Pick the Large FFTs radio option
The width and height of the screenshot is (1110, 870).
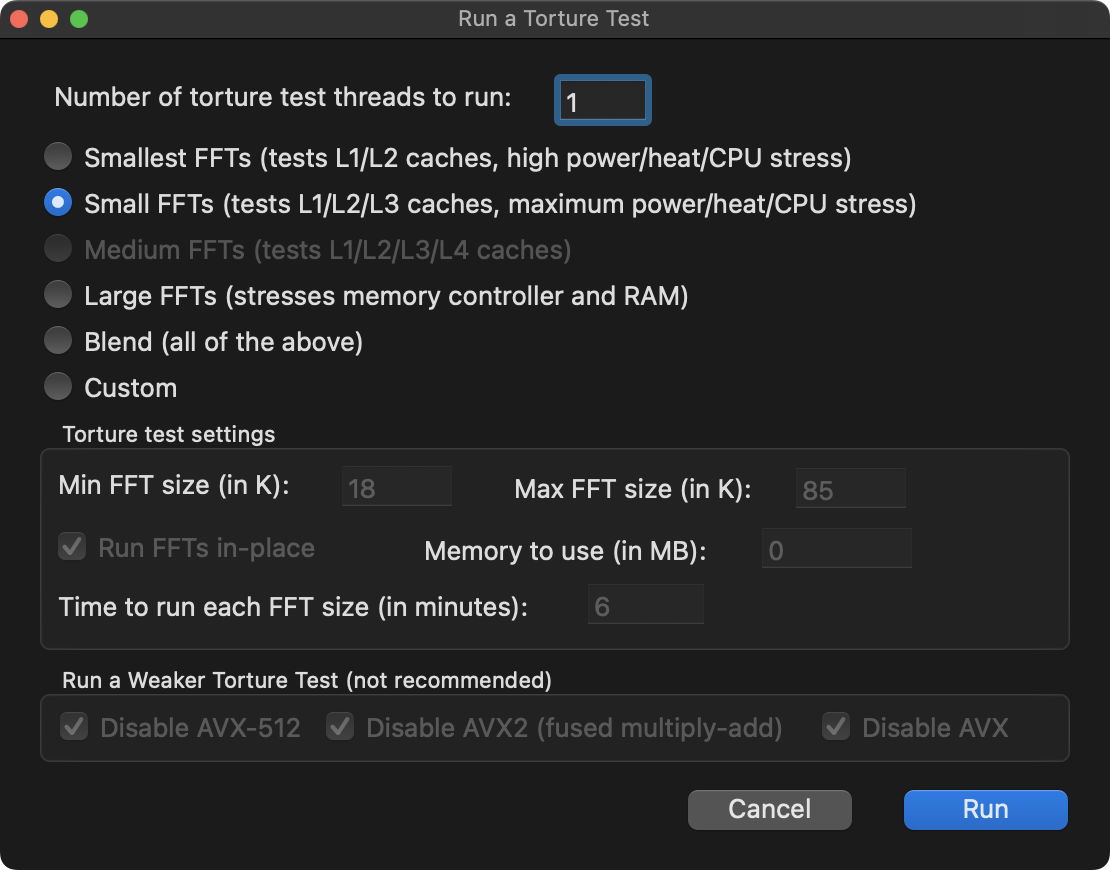pyautogui.click(x=58, y=295)
